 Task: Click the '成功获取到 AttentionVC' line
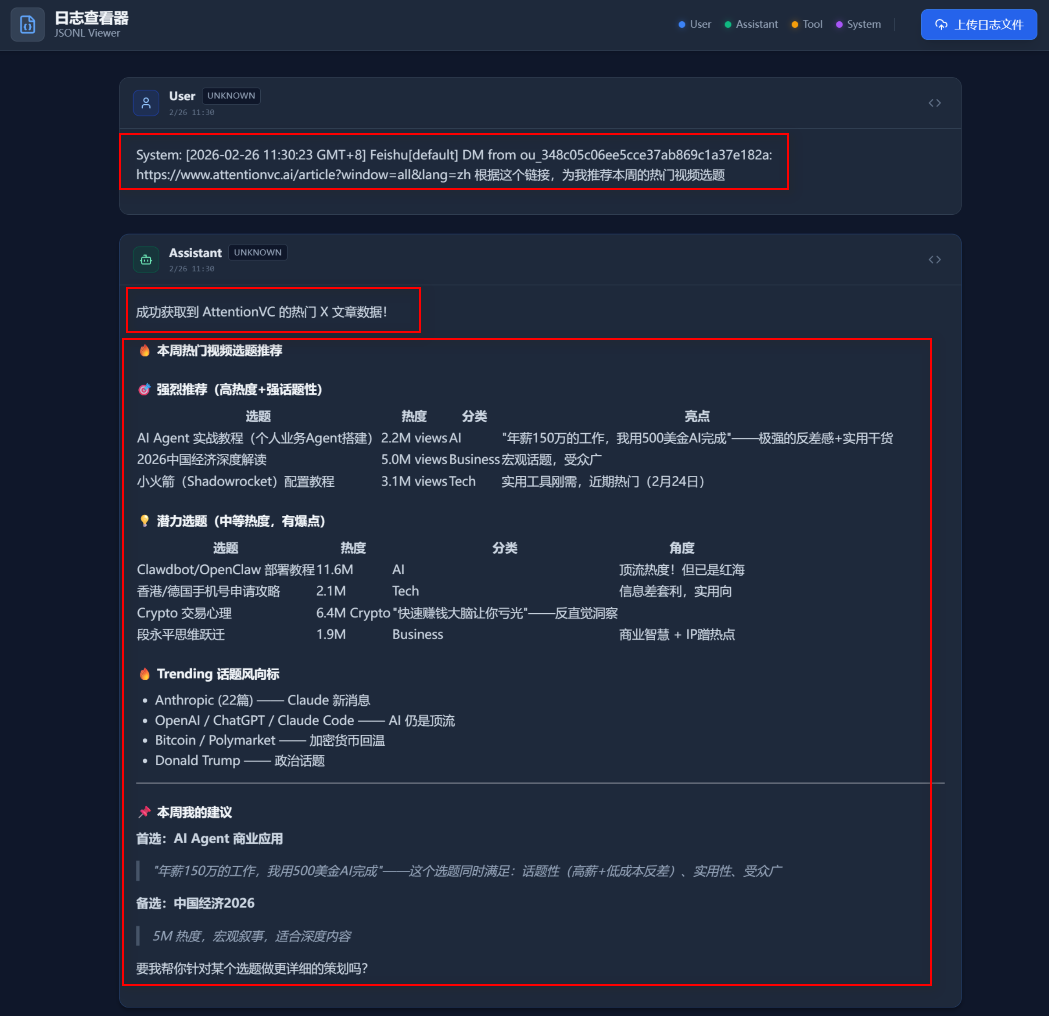(262, 312)
